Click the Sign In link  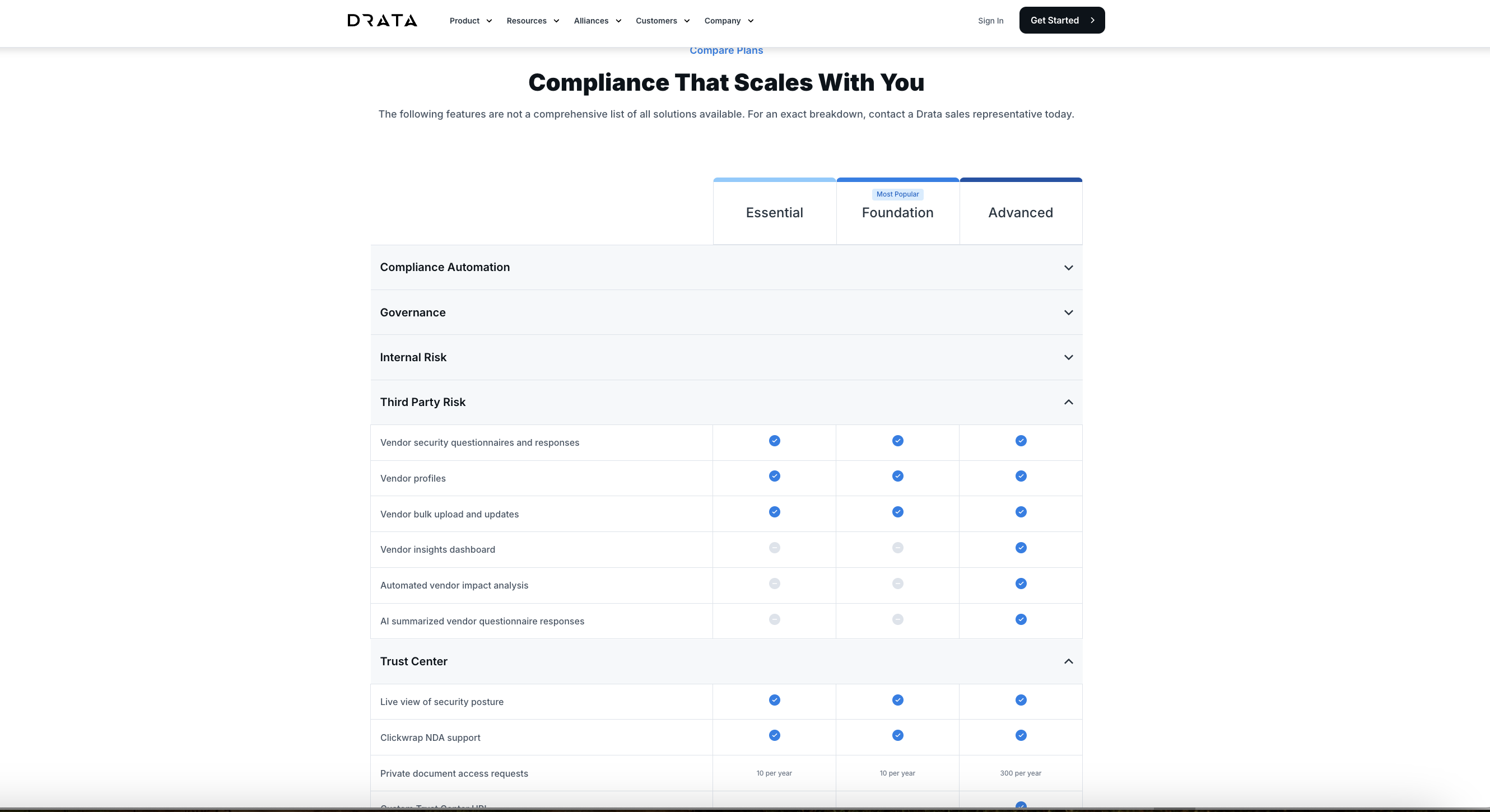[x=990, y=21]
